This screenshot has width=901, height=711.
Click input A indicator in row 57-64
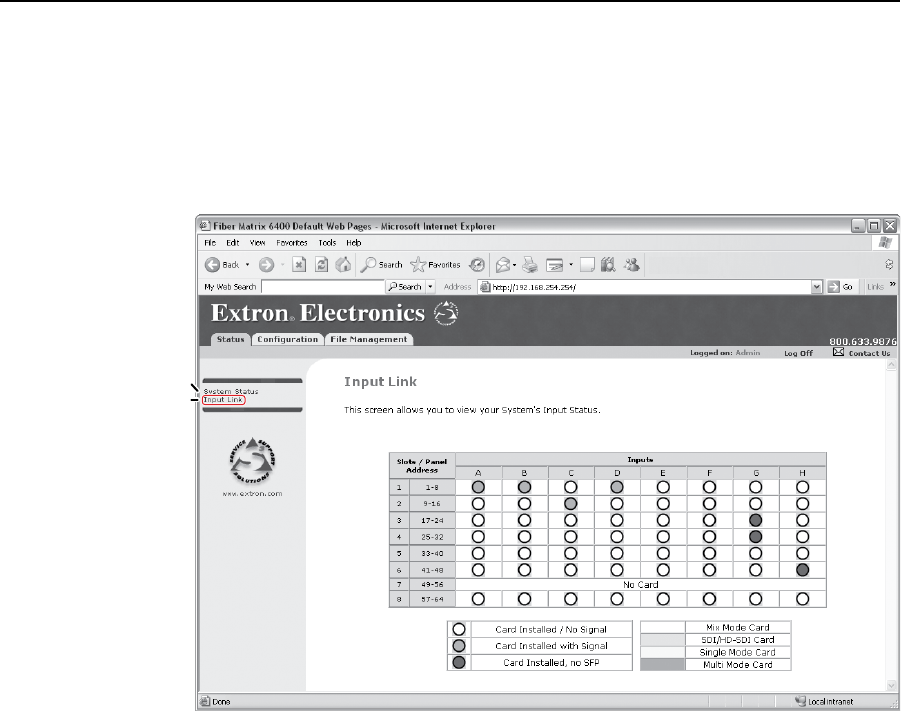coord(478,599)
